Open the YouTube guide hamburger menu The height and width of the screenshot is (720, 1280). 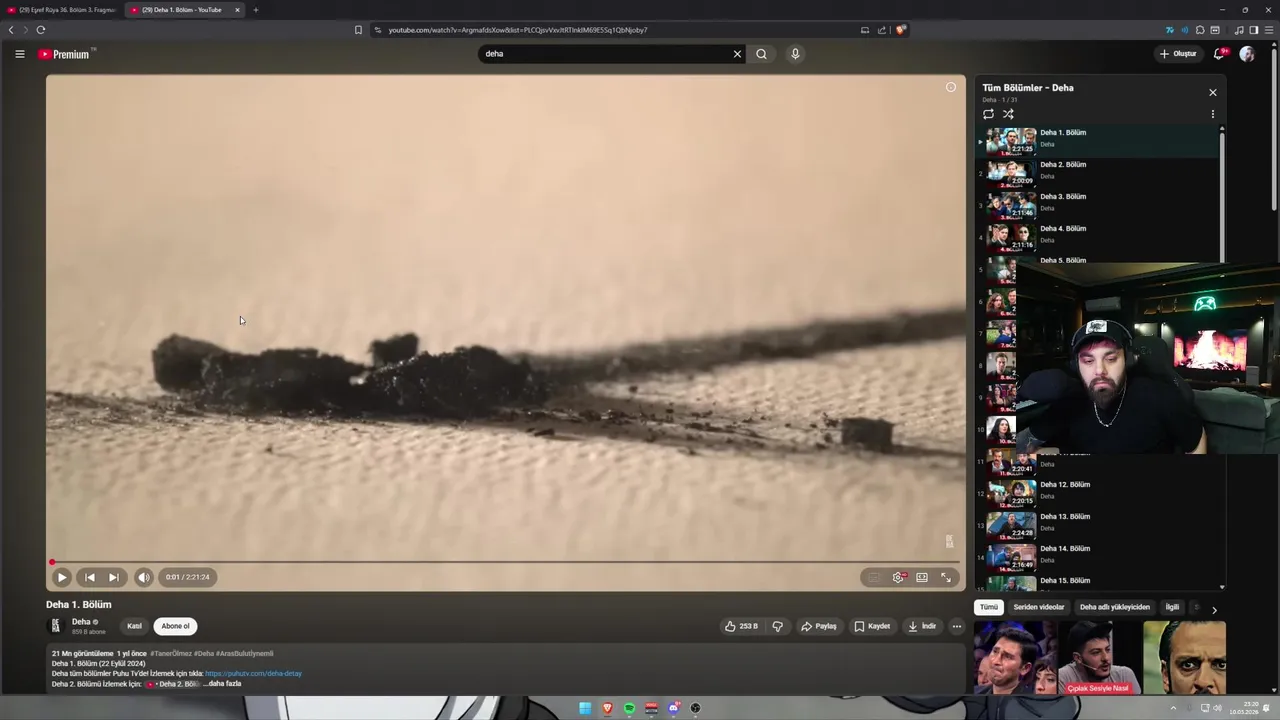[19, 54]
